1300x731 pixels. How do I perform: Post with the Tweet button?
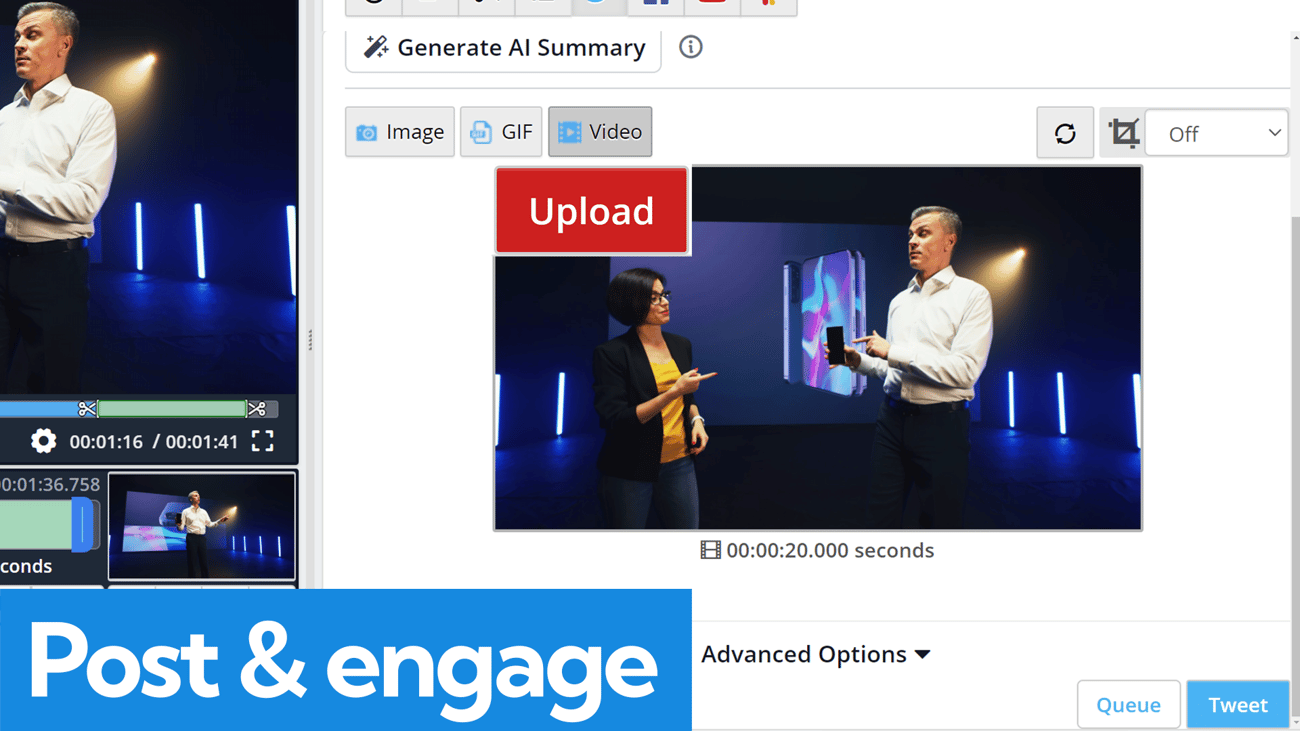coord(1237,705)
